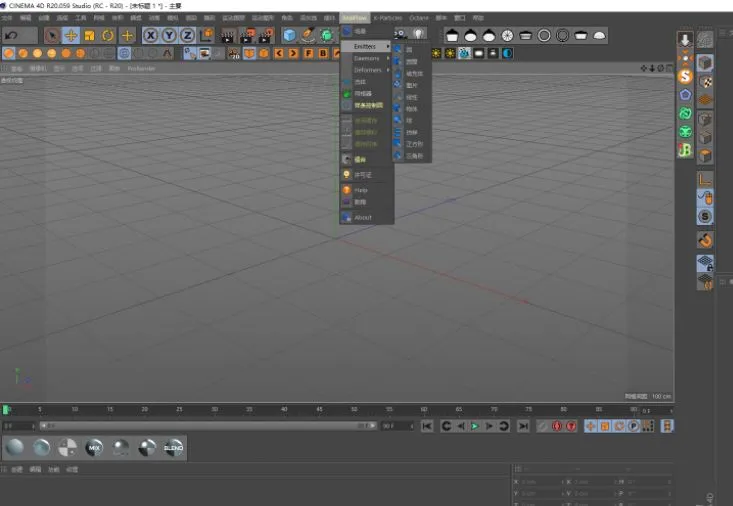Add a Cube primitive object
This screenshot has width=733, height=506.
289,36
